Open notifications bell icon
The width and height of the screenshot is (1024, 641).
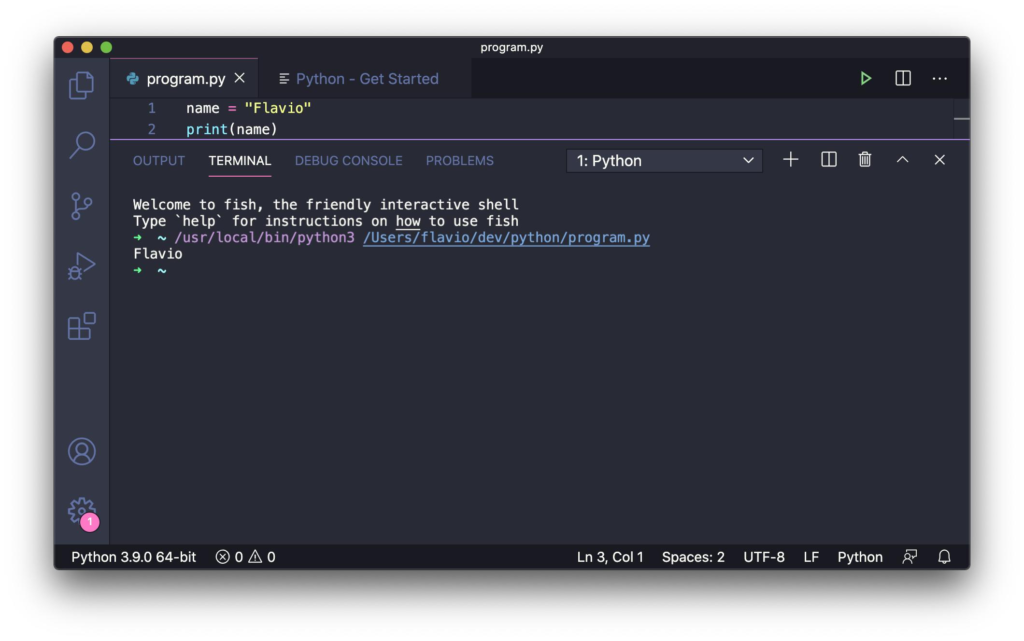point(944,557)
